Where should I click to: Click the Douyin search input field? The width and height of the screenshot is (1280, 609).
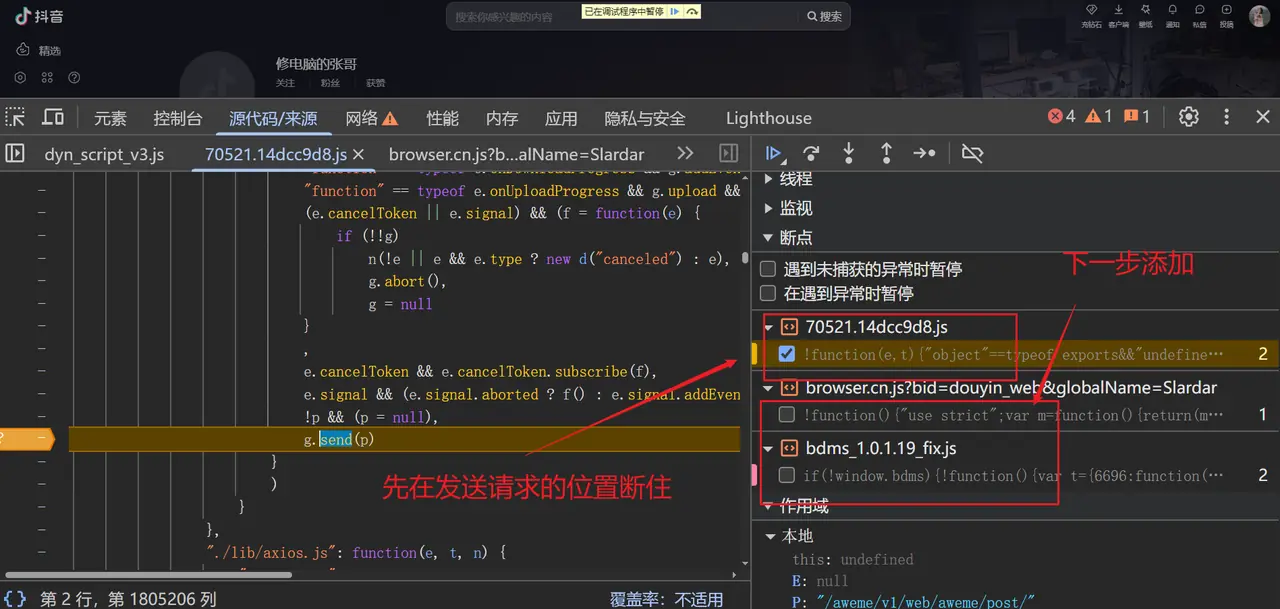tap(517, 16)
